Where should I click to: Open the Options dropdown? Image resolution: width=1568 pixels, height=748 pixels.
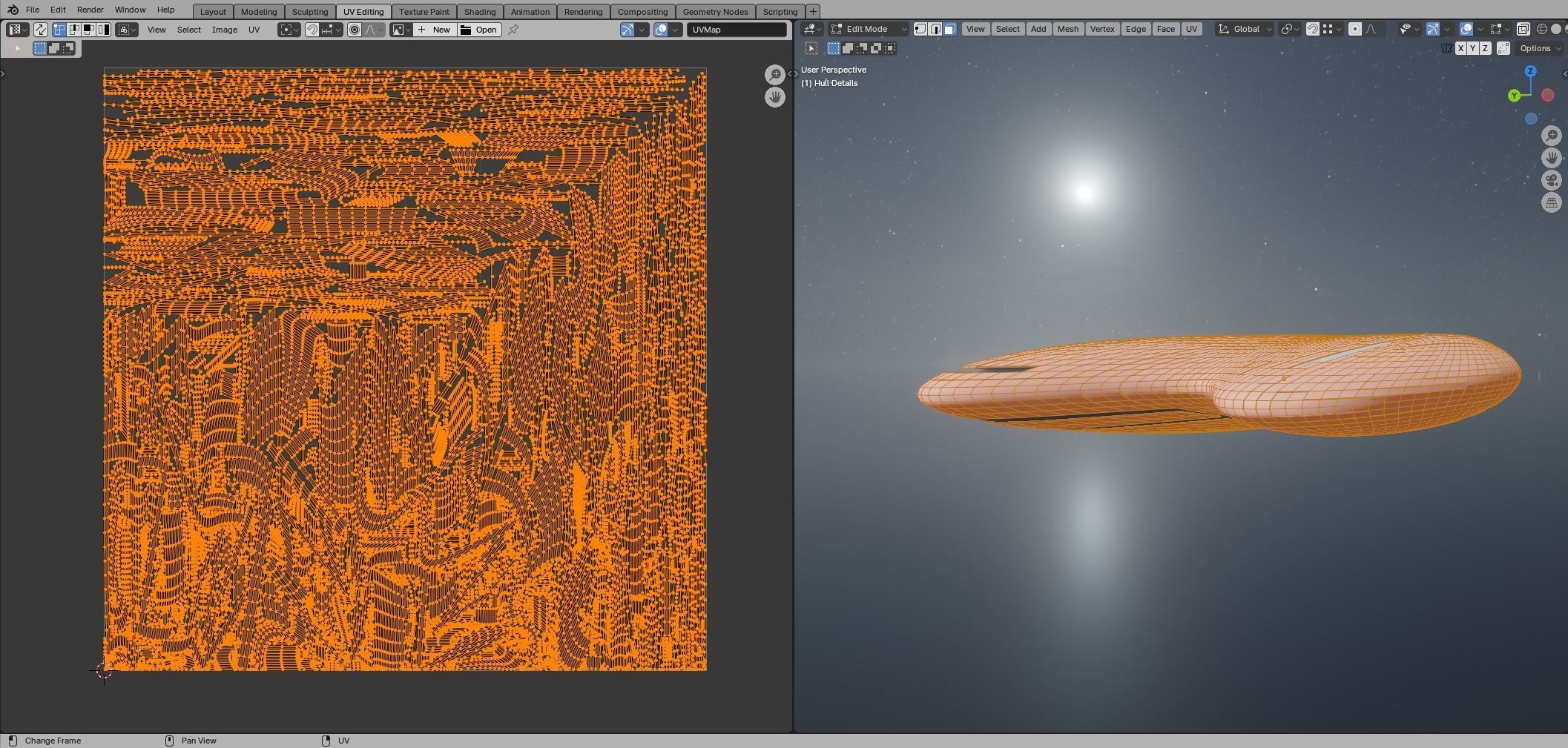coord(1540,48)
